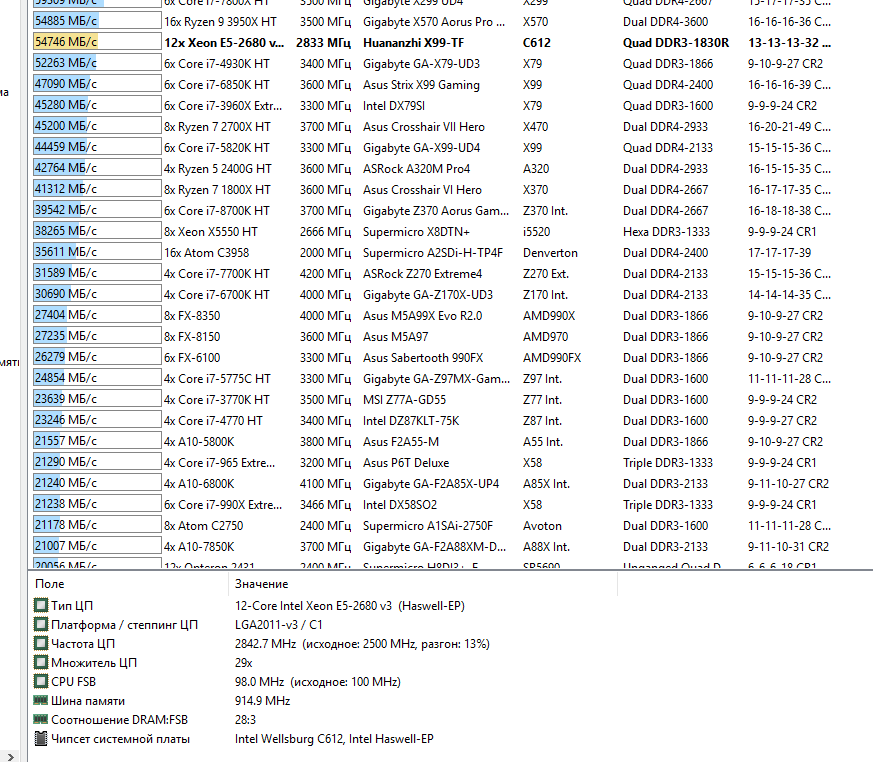The height and width of the screenshot is (762, 873).
Task: Click the Supermicro A2SDi-H-TP4F cell
Action: coord(433,253)
